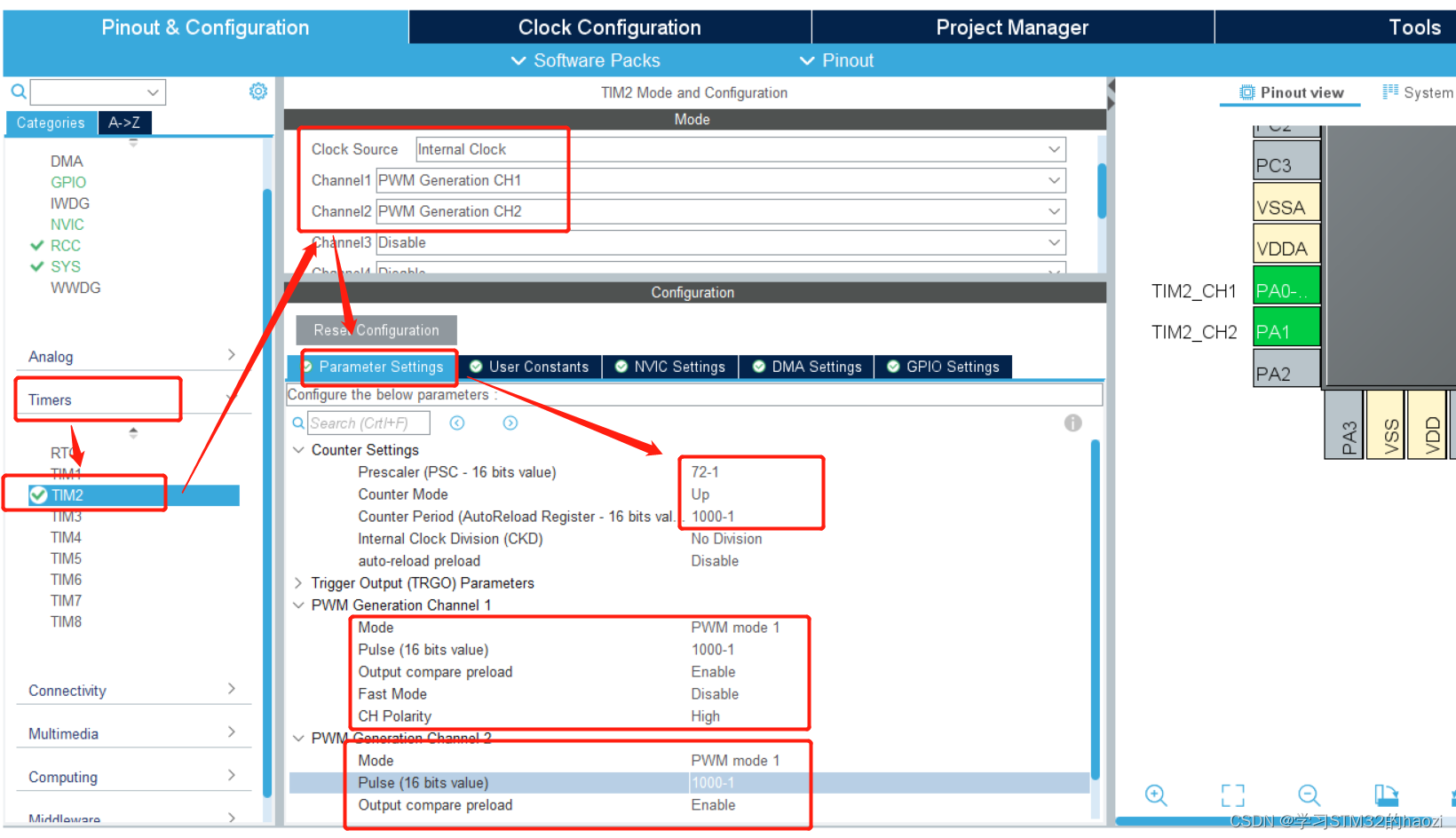Open the Pinout menu
The width and height of the screenshot is (1456, 838).
click(836, 60)
